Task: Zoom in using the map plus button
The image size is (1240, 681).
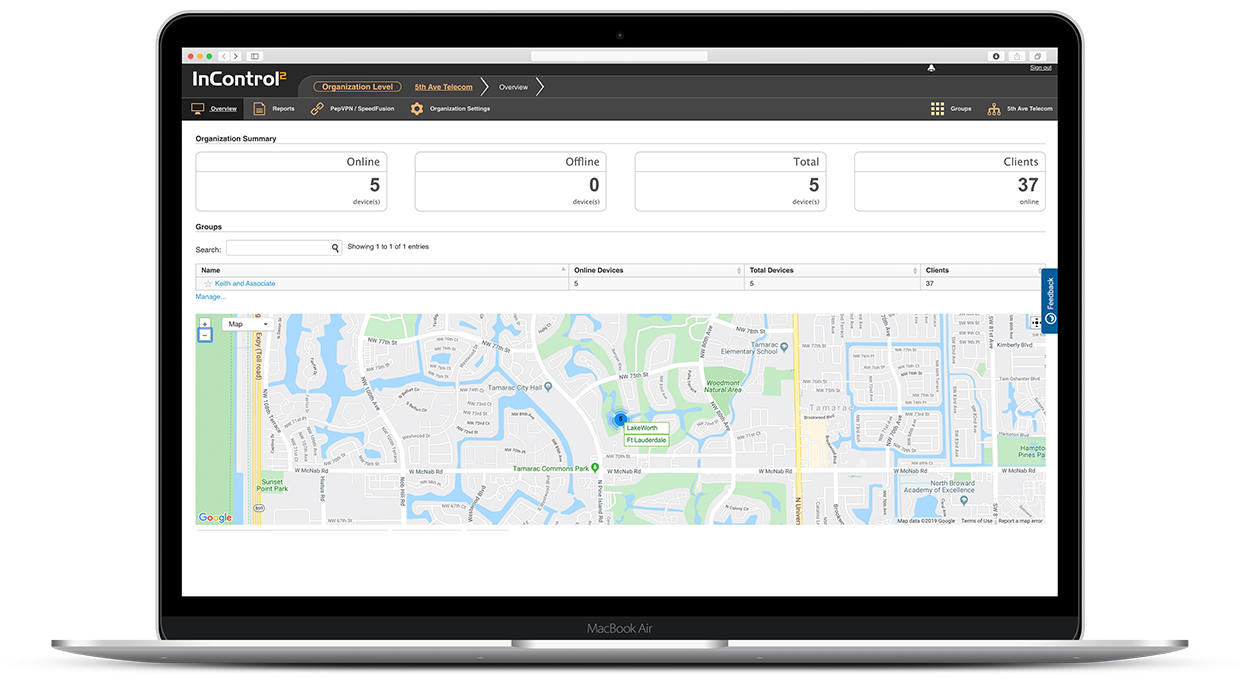Action: pos(204,325)
